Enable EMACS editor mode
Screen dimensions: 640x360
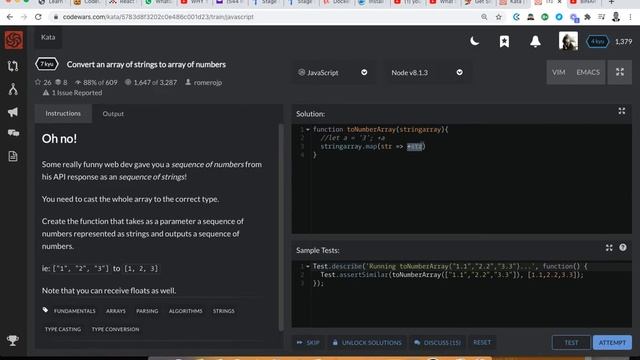(588, 72)
